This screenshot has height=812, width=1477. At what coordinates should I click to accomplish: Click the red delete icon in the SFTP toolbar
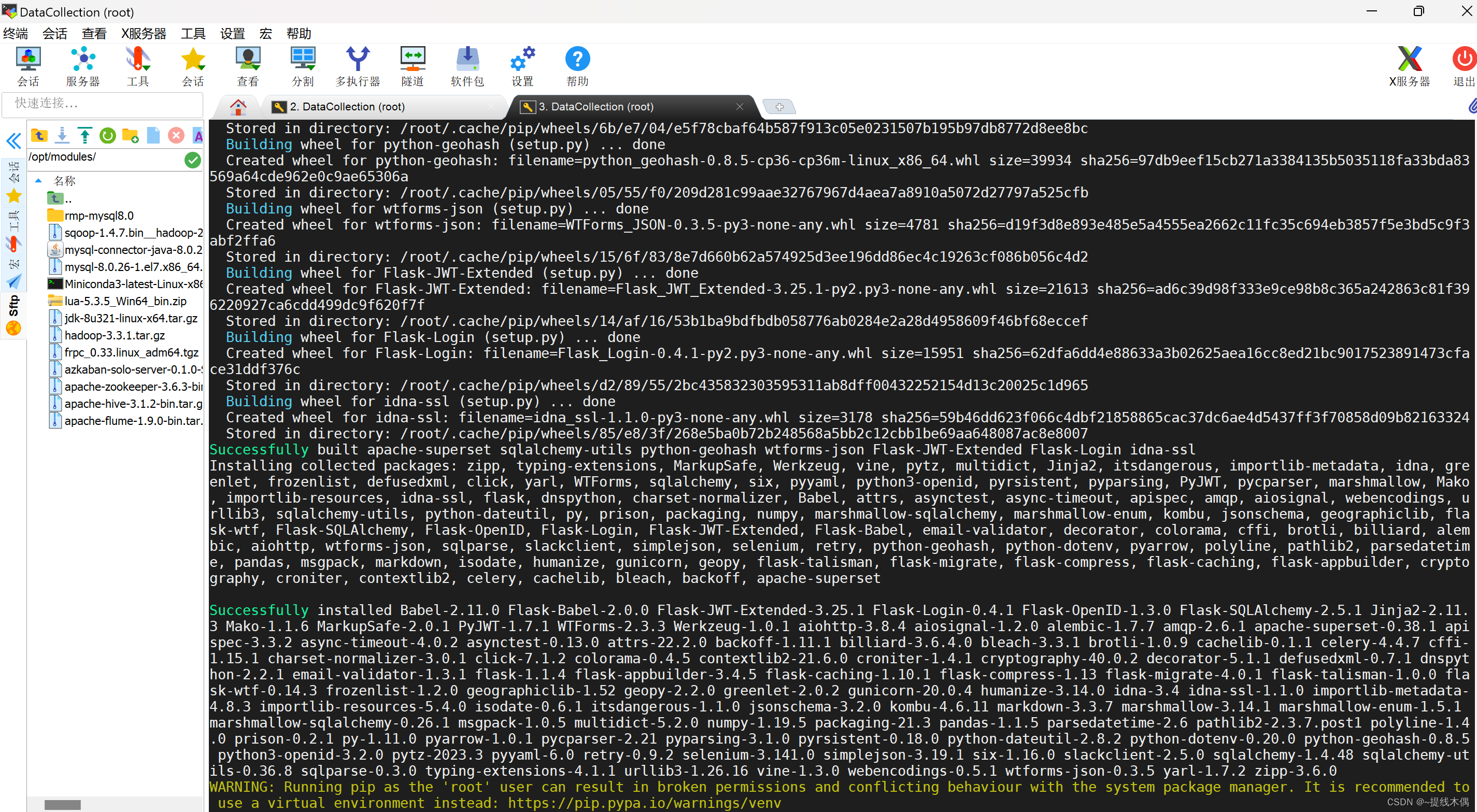pos(176,135)
